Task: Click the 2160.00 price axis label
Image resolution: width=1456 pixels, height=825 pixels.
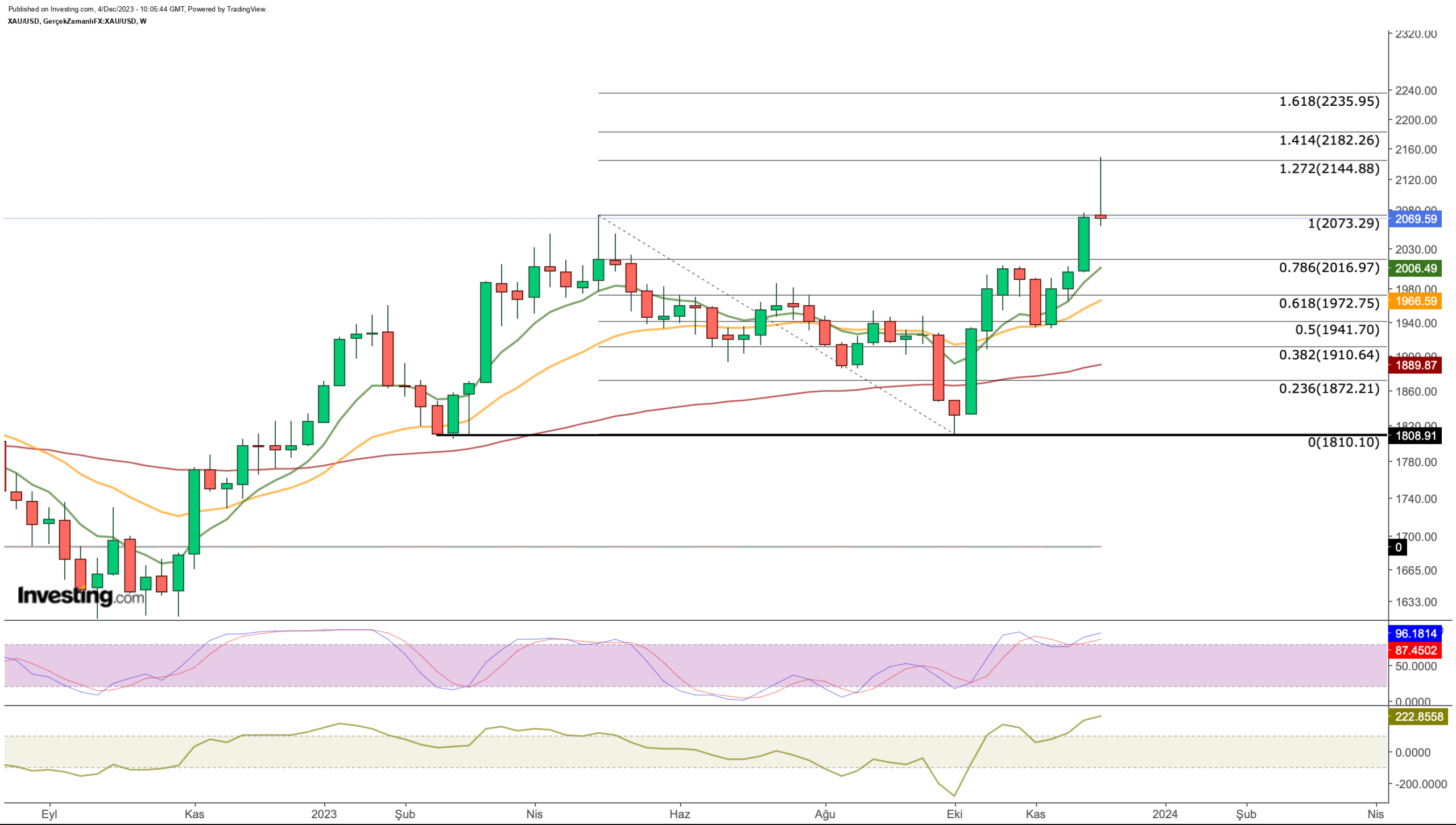Action: click(1416, 150)
